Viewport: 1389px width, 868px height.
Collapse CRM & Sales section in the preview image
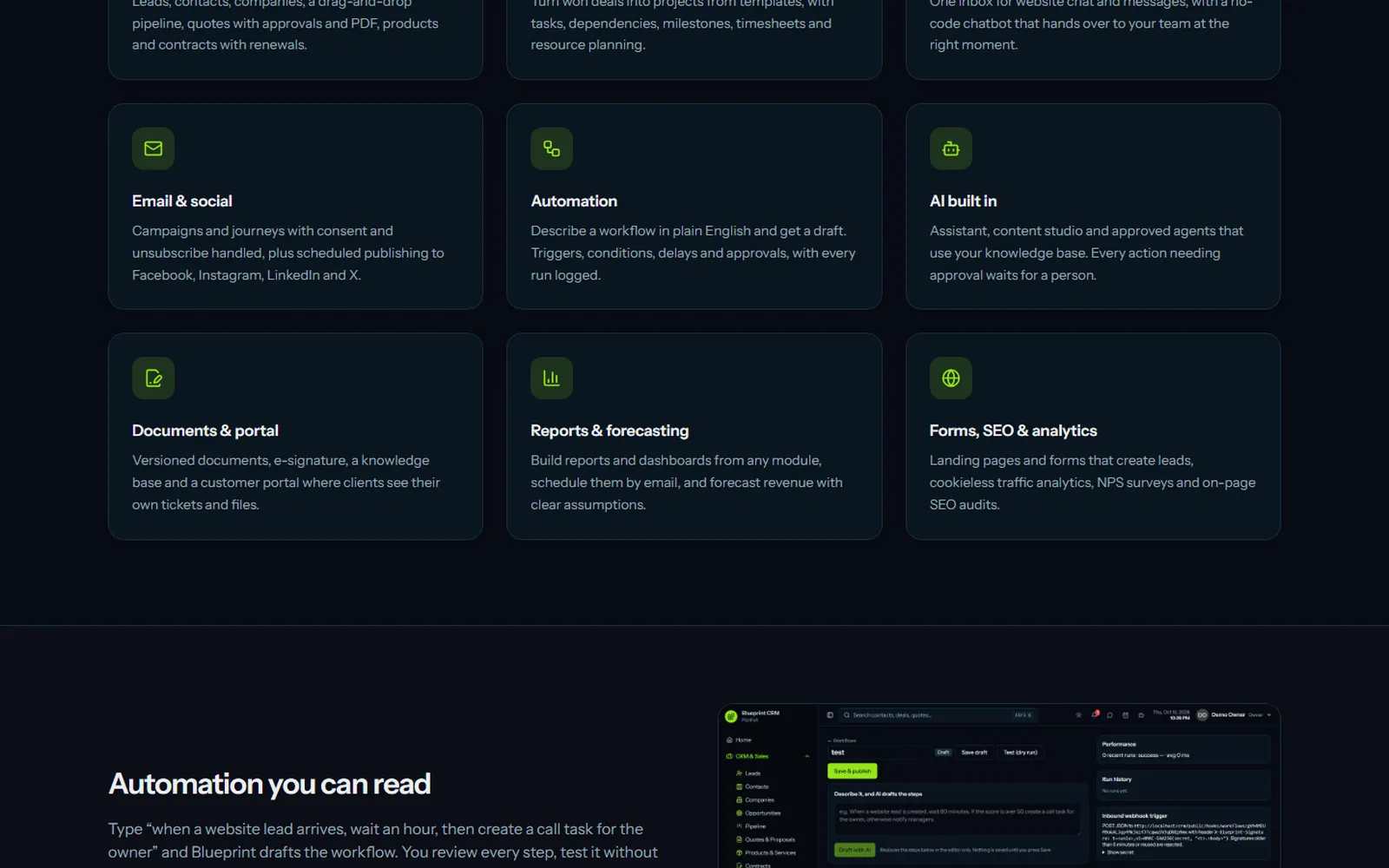(806, 756)
